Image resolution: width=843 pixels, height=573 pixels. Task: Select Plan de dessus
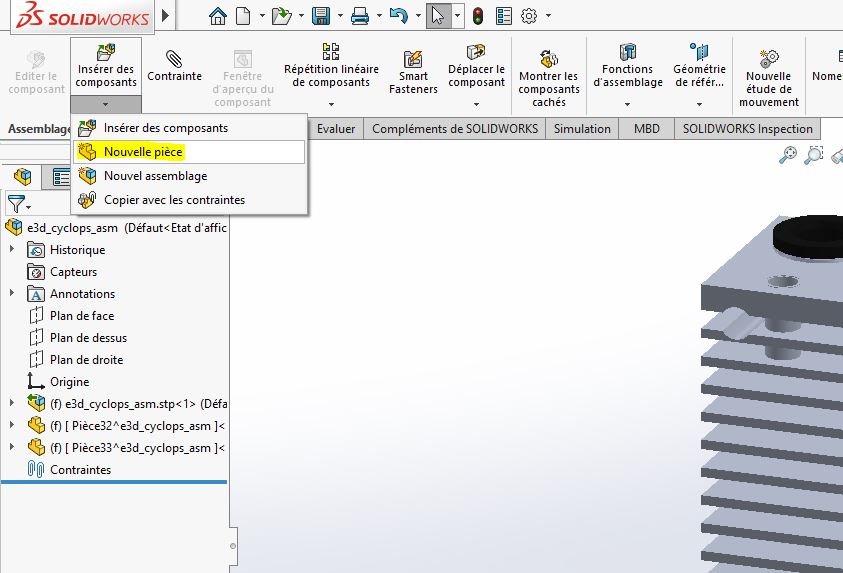[x=78, y=338]
